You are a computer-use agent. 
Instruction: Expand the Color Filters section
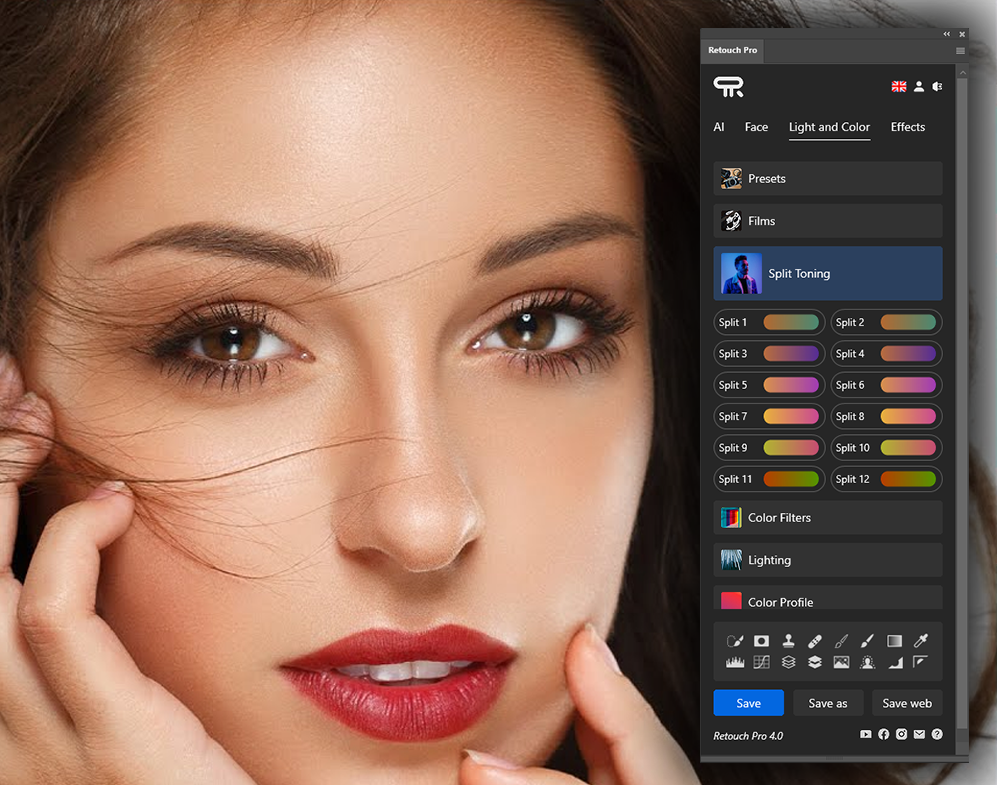coord(827,517)
